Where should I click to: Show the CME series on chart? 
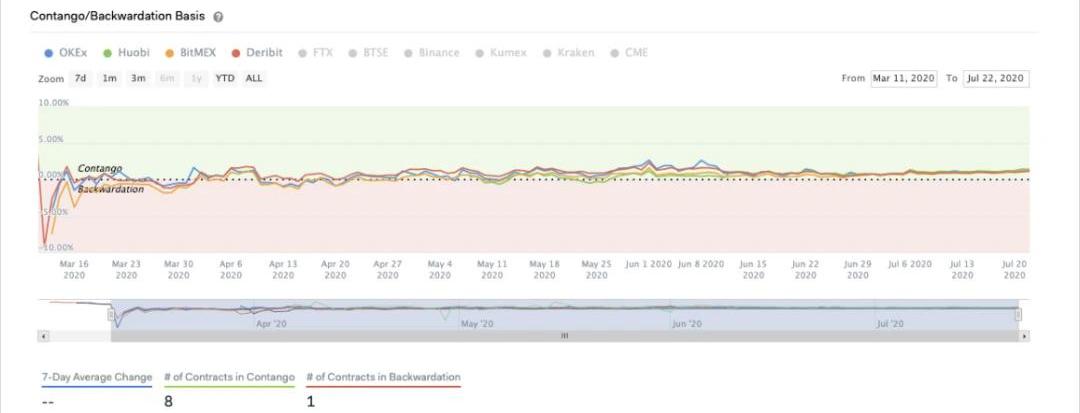point(635,52)
